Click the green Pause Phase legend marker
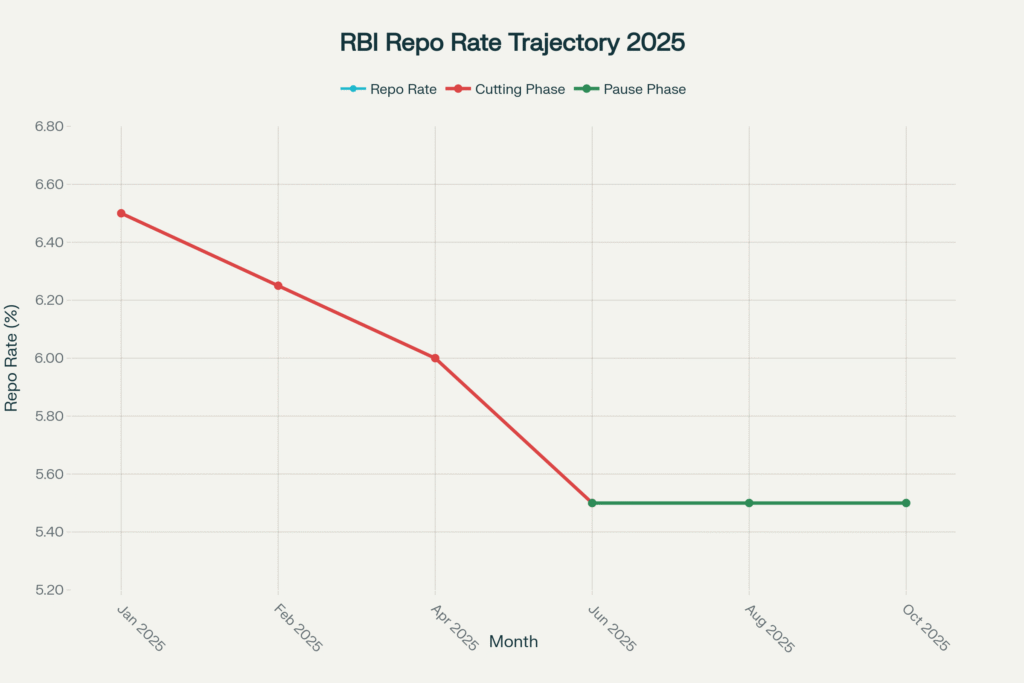The width and height of the screenshot is (1024, 683). (587, 89)
